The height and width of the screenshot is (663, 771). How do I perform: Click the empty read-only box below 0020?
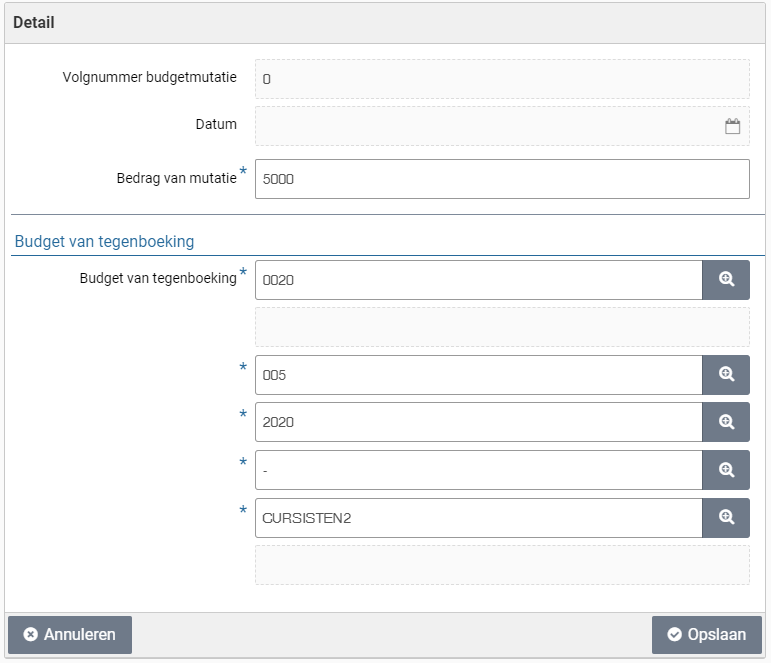click(x=501, y=327)
